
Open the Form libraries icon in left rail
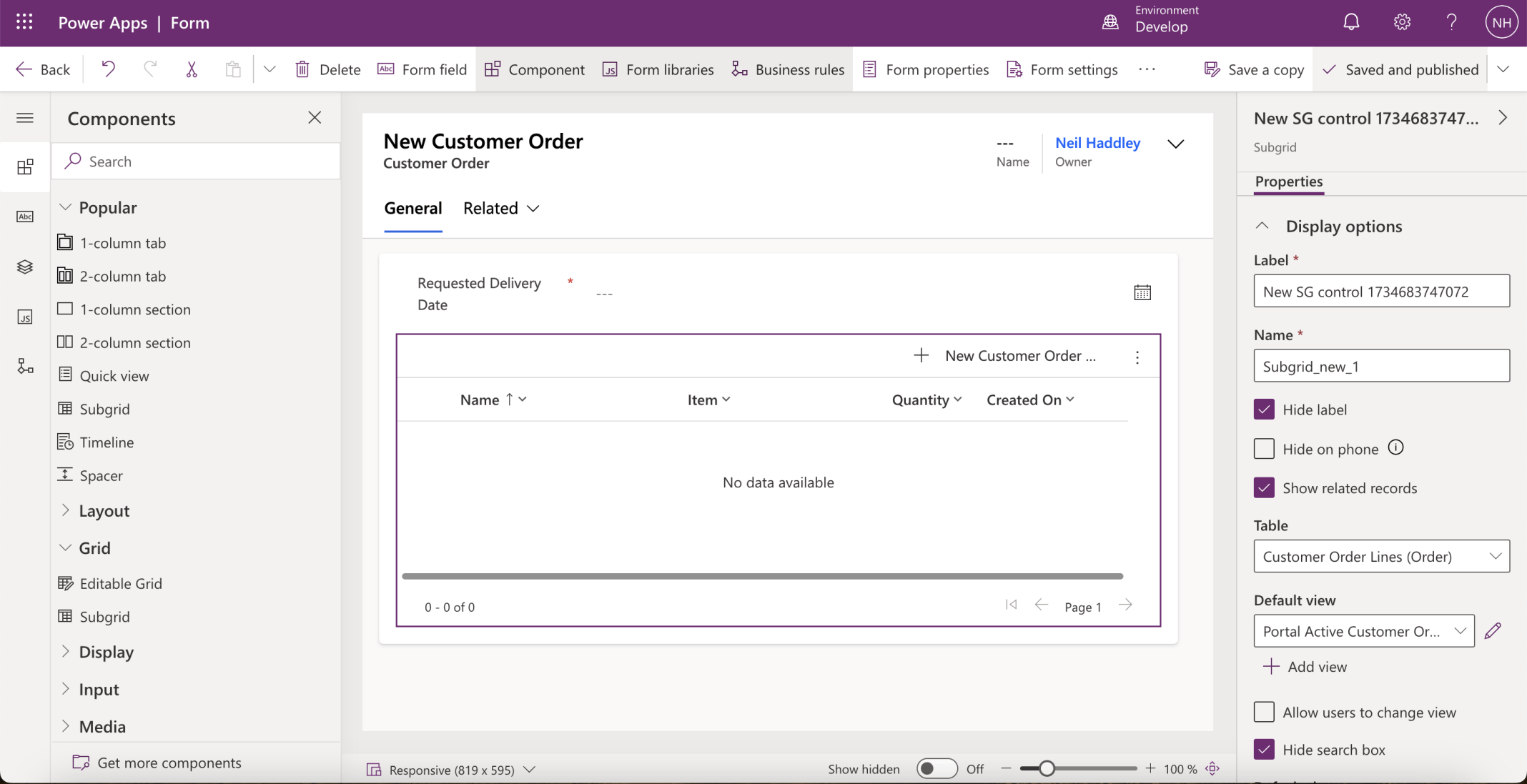(25, 317)
